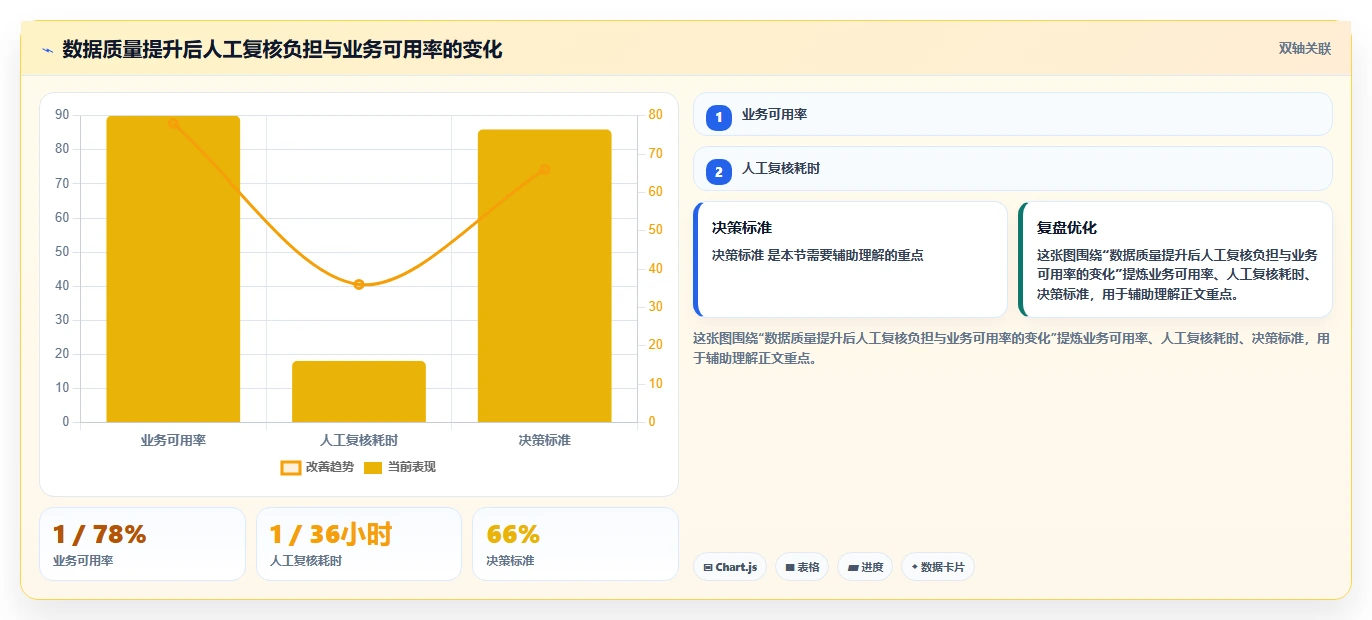Click the 1 / 78% stat value
This screenshot has height=620, width=1372.
(x=100, y=535)
